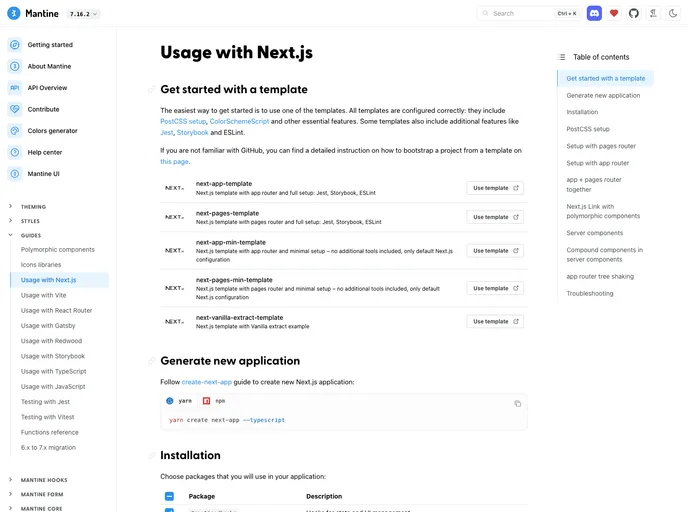Switch to dark color scheme
688x512 pixels.
(x=673, y=14)
